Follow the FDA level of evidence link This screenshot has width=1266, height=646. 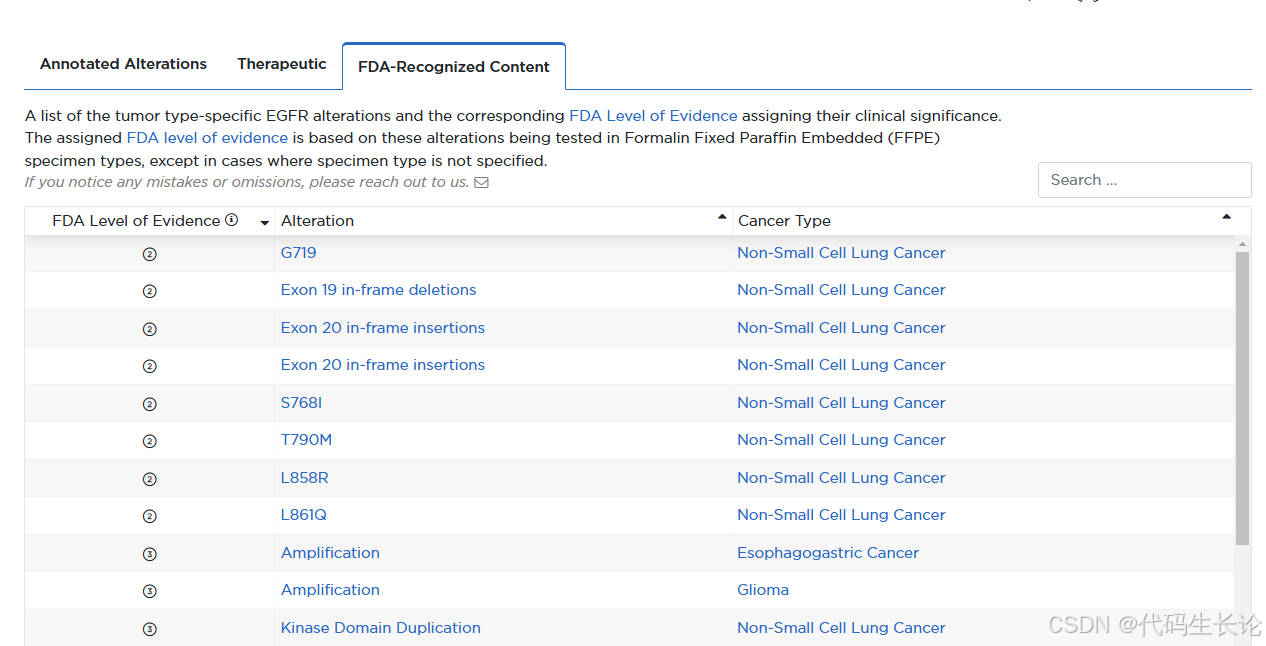(207, 138)
